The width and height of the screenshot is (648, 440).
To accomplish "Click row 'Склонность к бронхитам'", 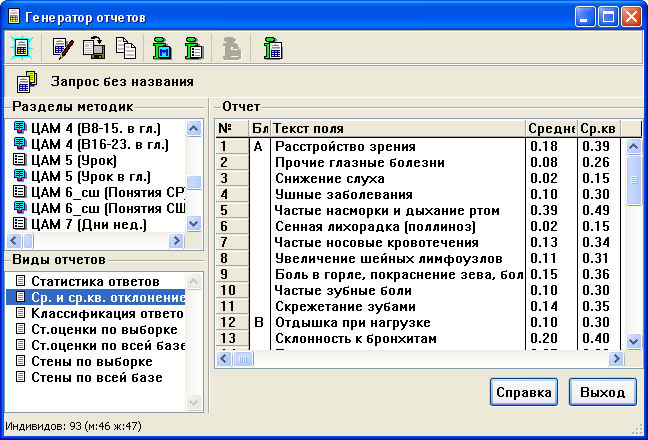I will (417, 338).
